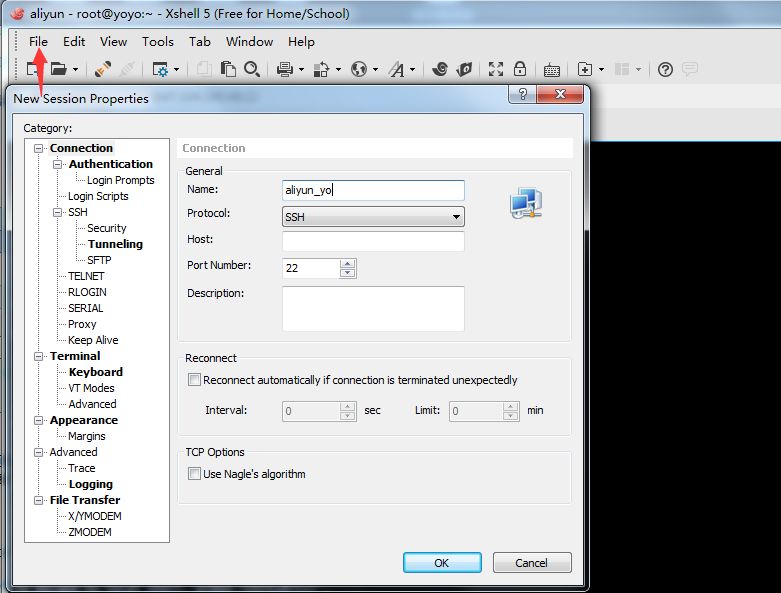Image resolution: width=781 pixels, height=593 pixels.
Task: Open the Help menu
Action: [x=301, y=42]
